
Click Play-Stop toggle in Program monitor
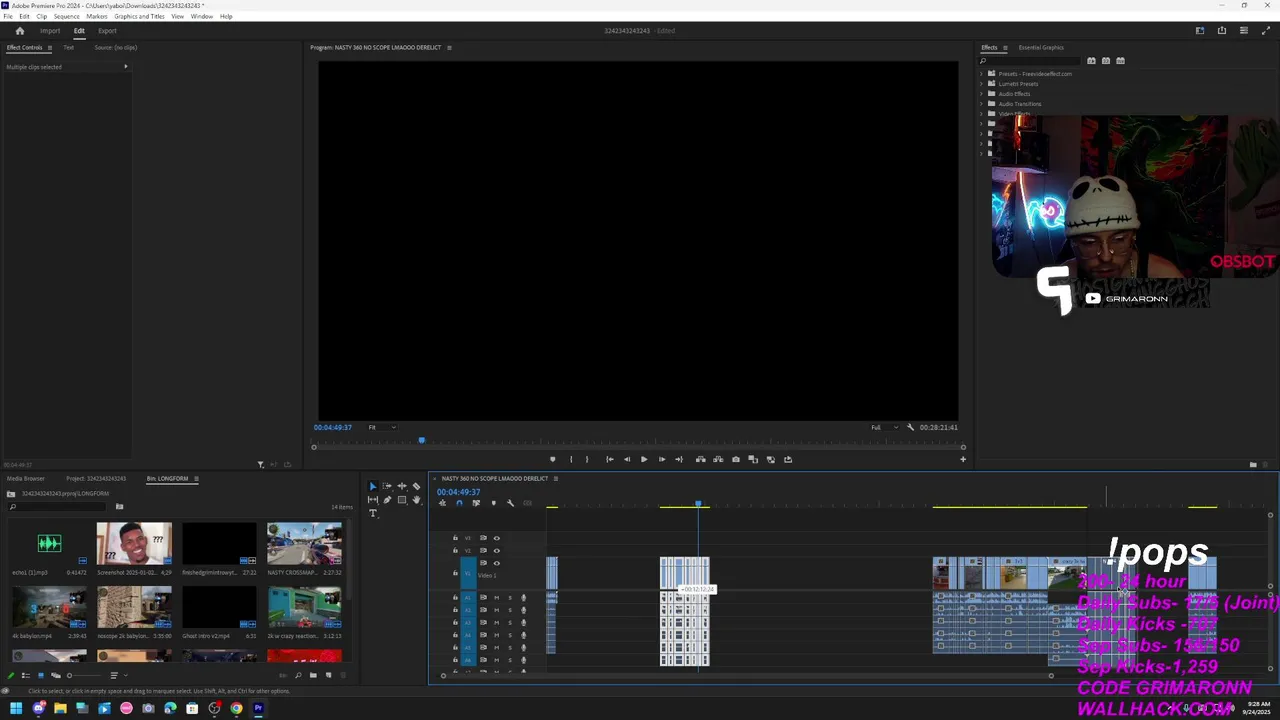pos(644,459)
